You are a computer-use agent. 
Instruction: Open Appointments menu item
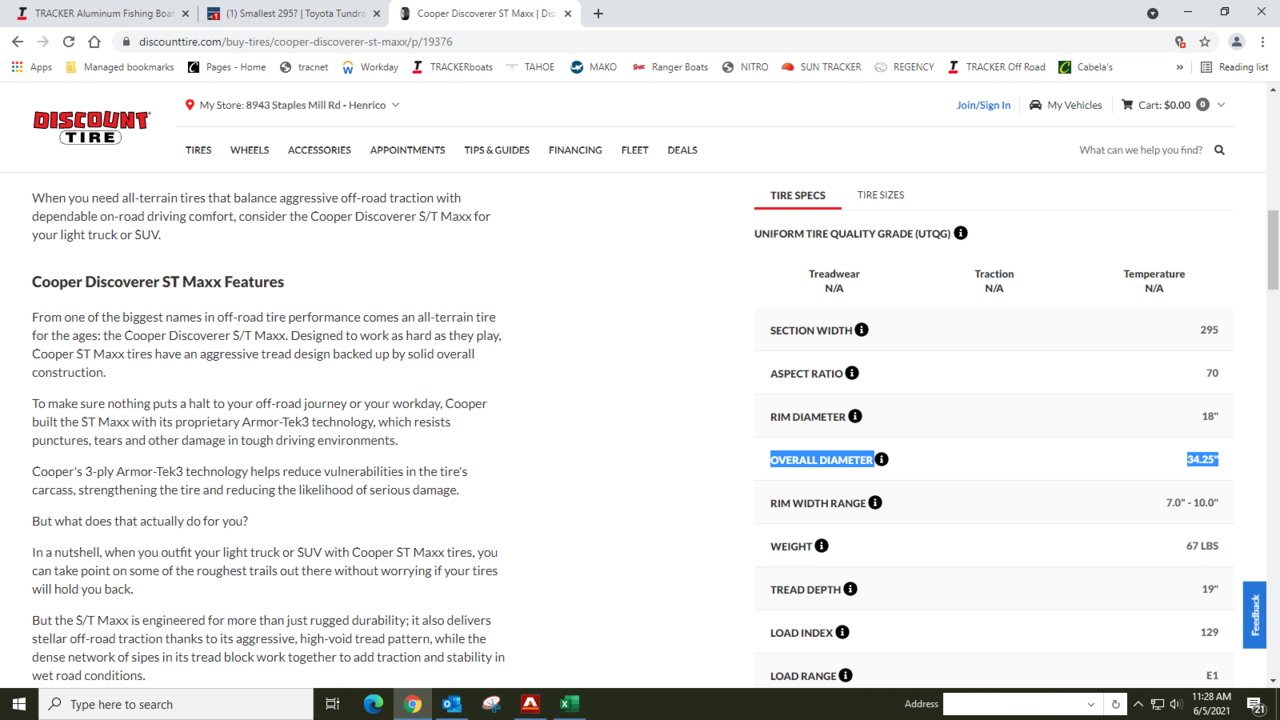pyautogui.click(x=408, y=150)
